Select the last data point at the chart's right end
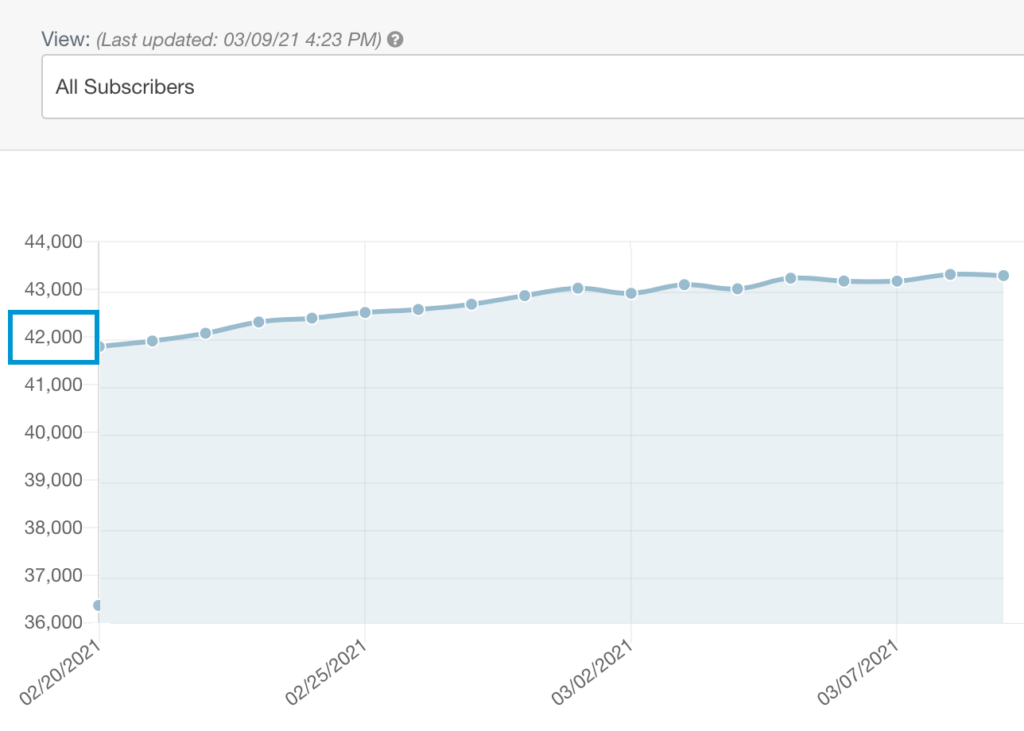The image size is (1024, 731). (1004, 276)
